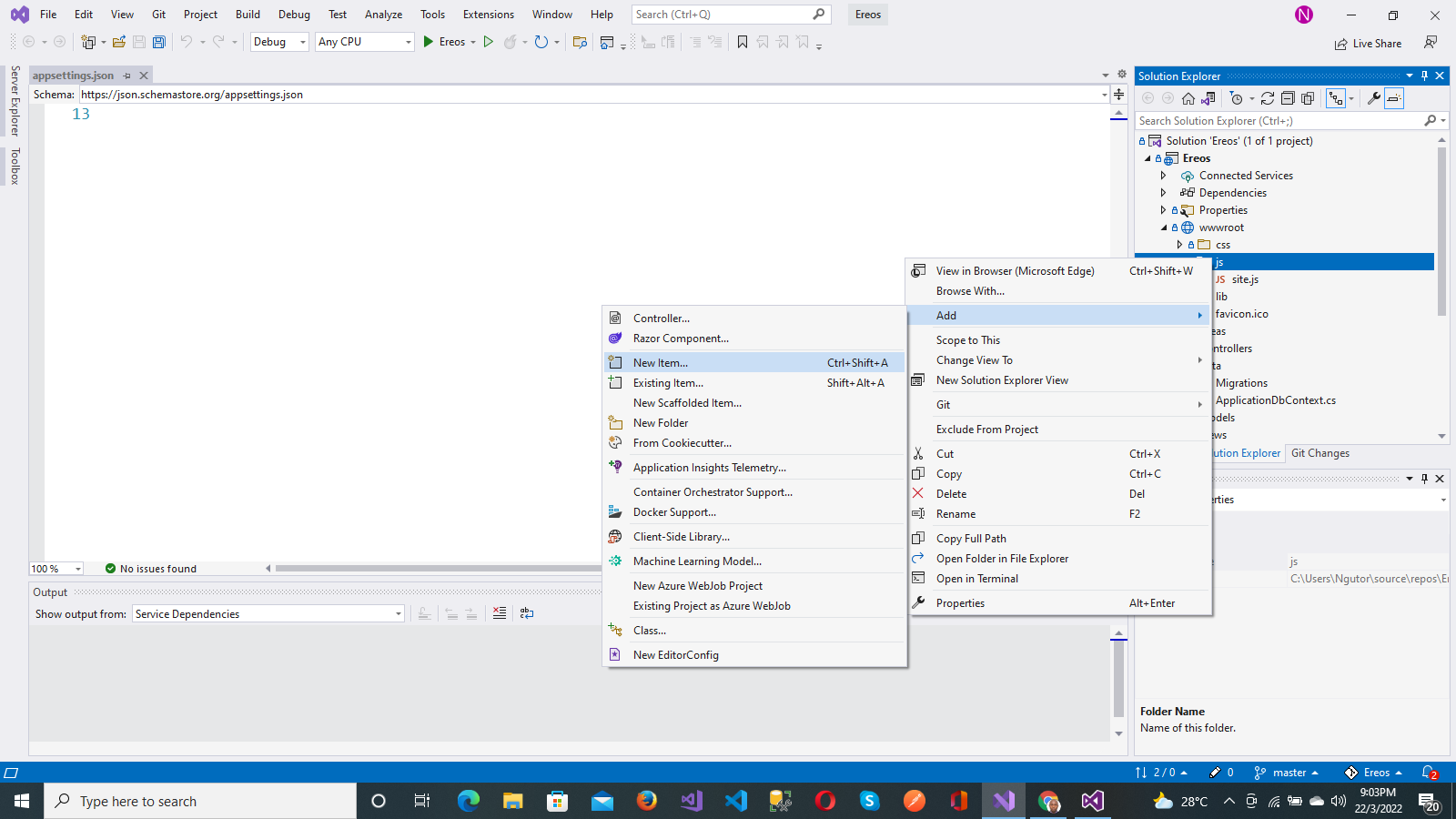The width and height of the screenshot is (1456, 819).
Task: Click the wrench Properties icon in Solution Explorer
Action: coord(1374,98)
